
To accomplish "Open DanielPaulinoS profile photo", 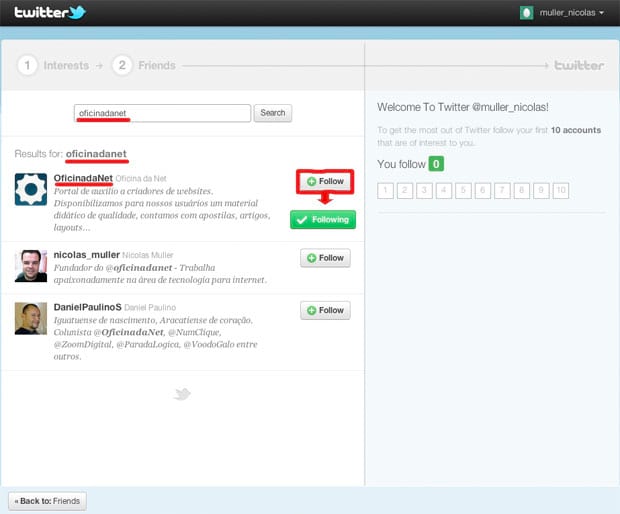I will (31, 318).
